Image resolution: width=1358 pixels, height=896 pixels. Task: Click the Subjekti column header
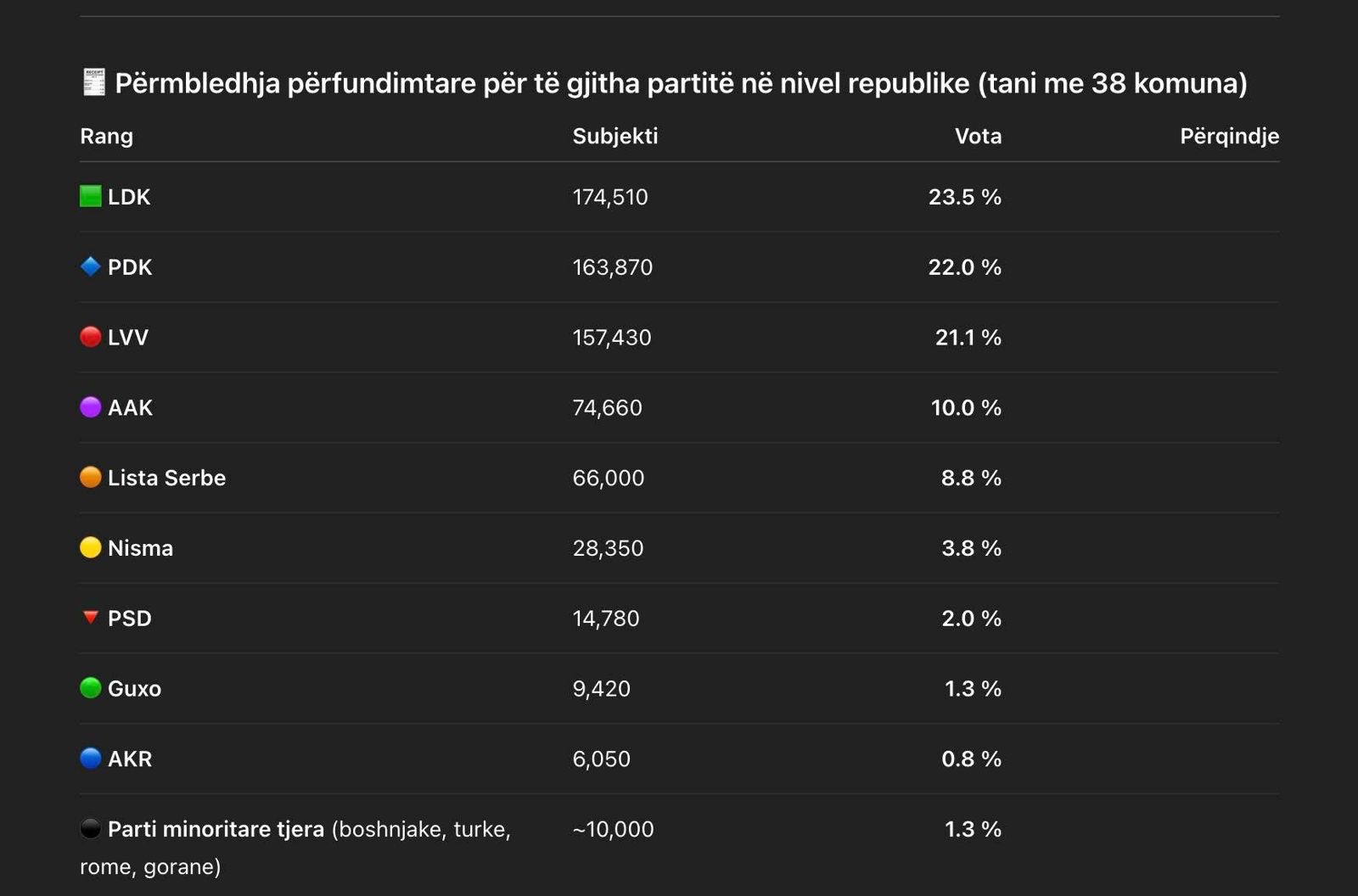(615, 137)
